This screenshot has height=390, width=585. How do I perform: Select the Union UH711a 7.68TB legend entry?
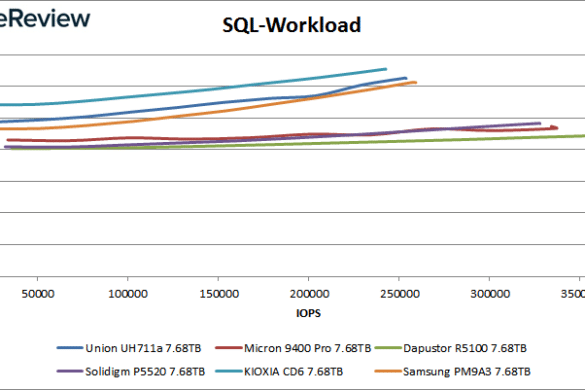click(129, 348)
